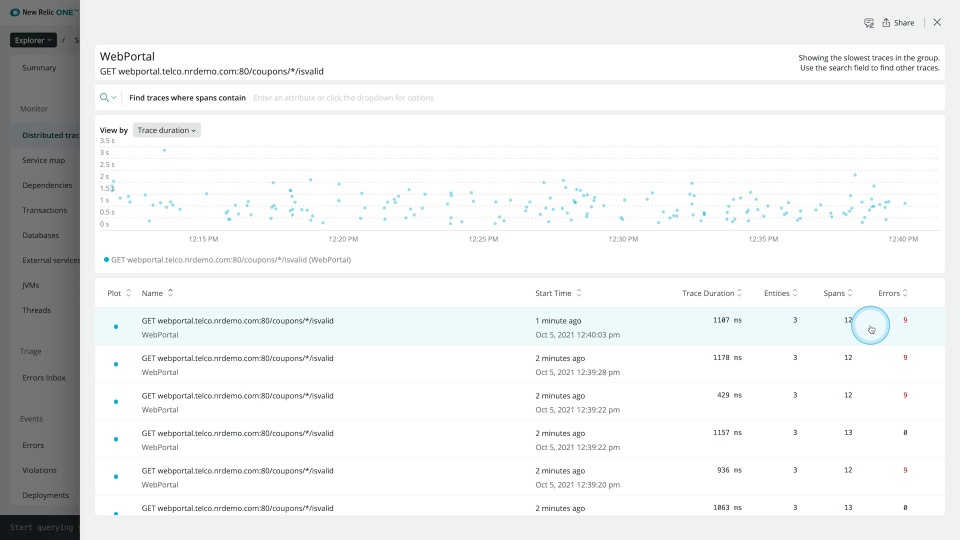The height and width of the screenshot is (540, 960).
Task: Open the trace started at 12:39:28 pm
Action: (520, 364)
